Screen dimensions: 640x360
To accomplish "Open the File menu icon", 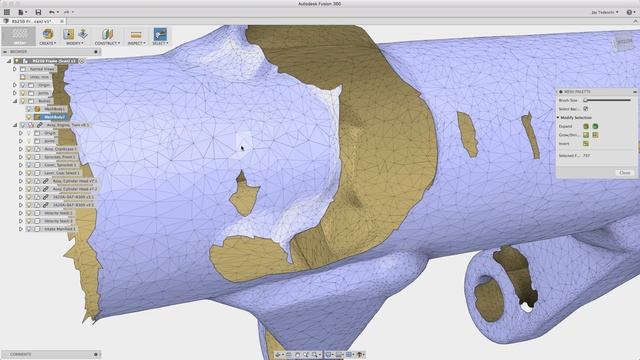I will pyautogui.click(x=22, y=12).
